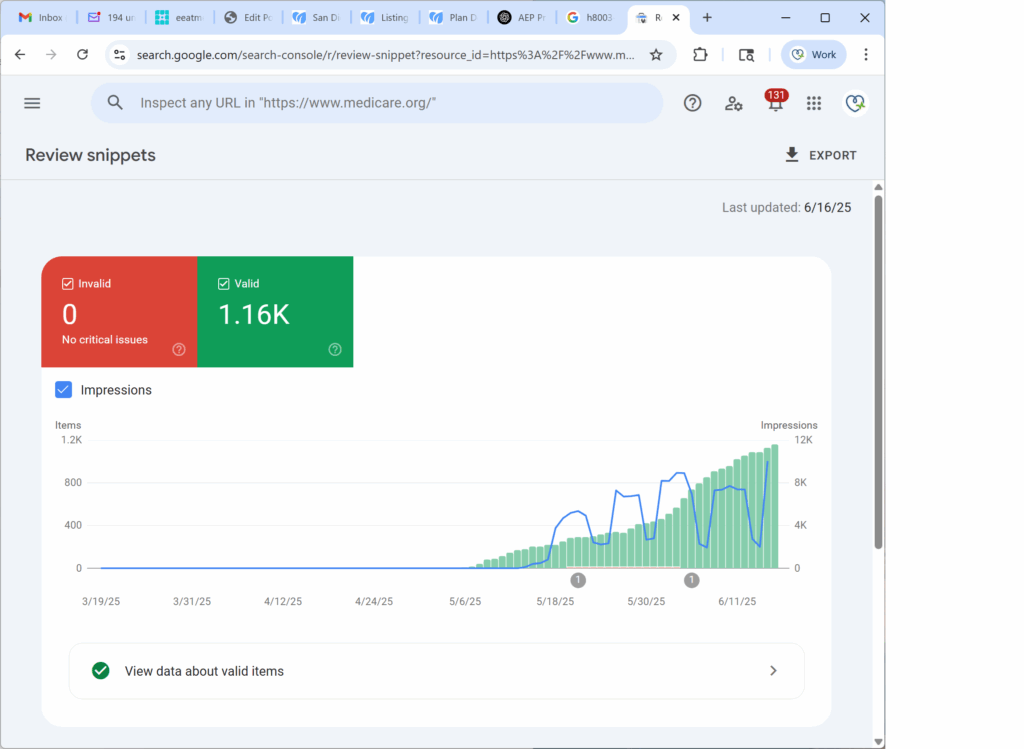
Task: Click the 6/11/25 date axis label
Action: coord(737,601)
